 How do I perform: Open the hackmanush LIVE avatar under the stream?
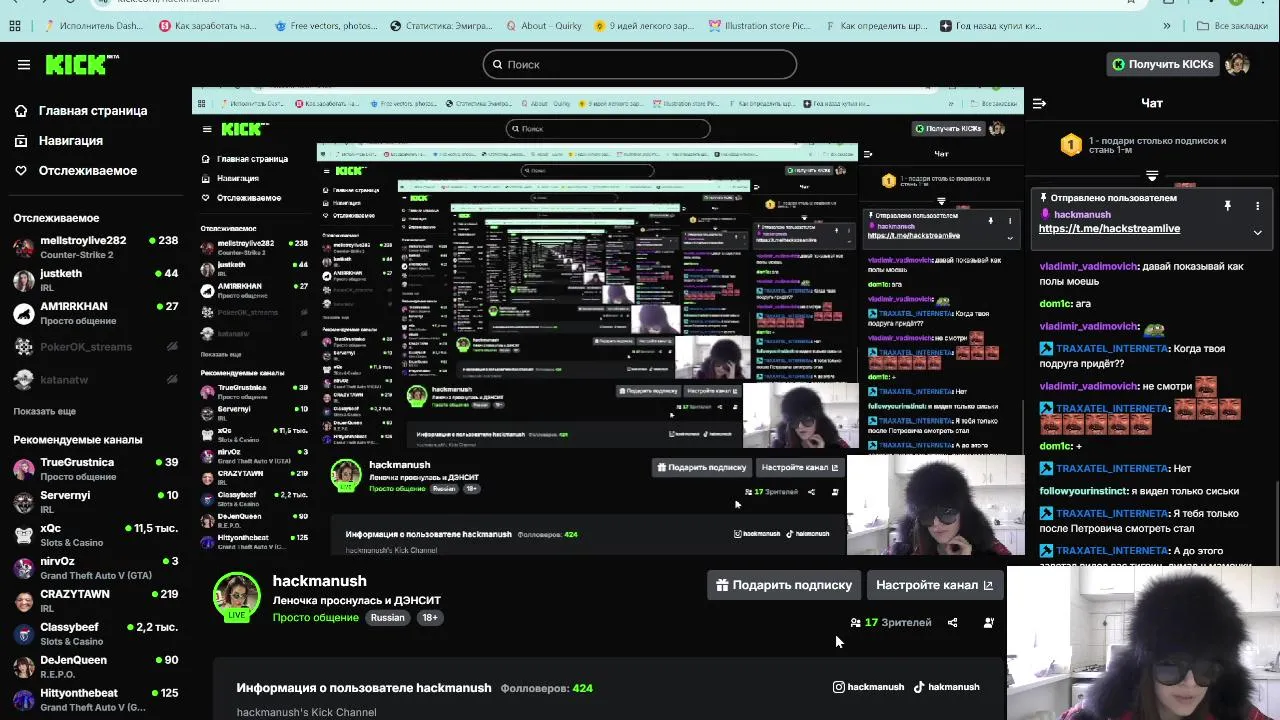237,597
